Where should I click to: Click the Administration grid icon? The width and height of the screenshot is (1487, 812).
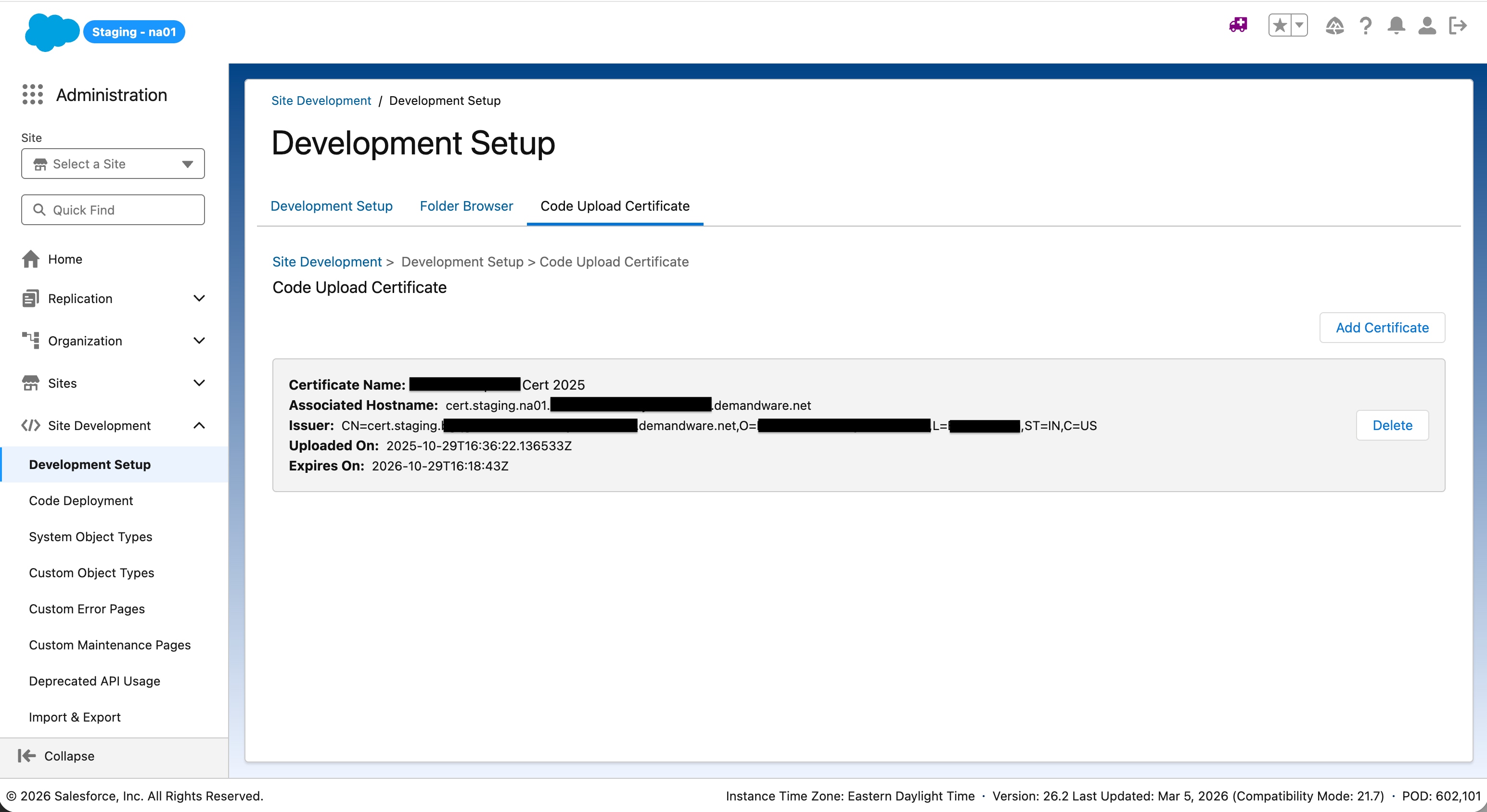click(x=32, y=94)
